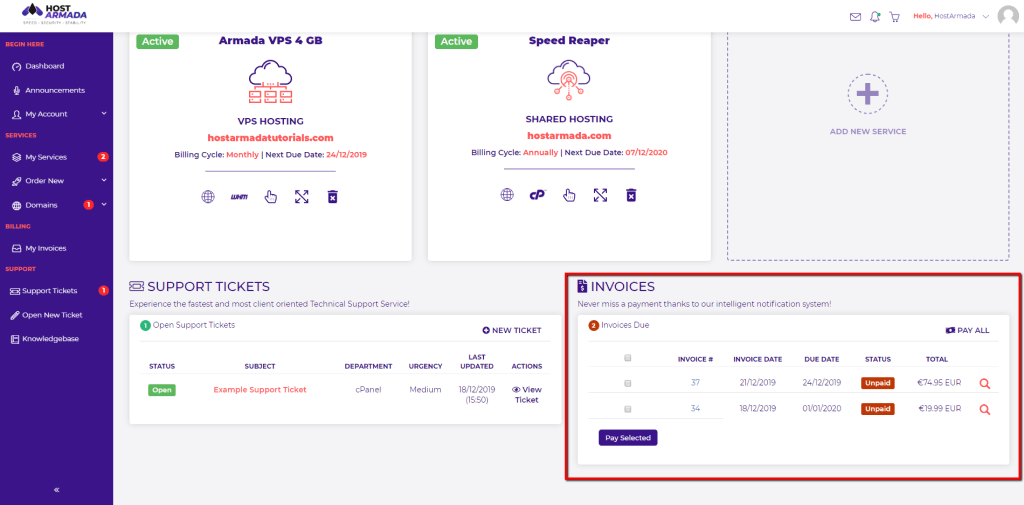This screenshot has height=505, width=1024.
Task: Click Active badge on Speed Reaper card
Action: [x=456, y=41]
